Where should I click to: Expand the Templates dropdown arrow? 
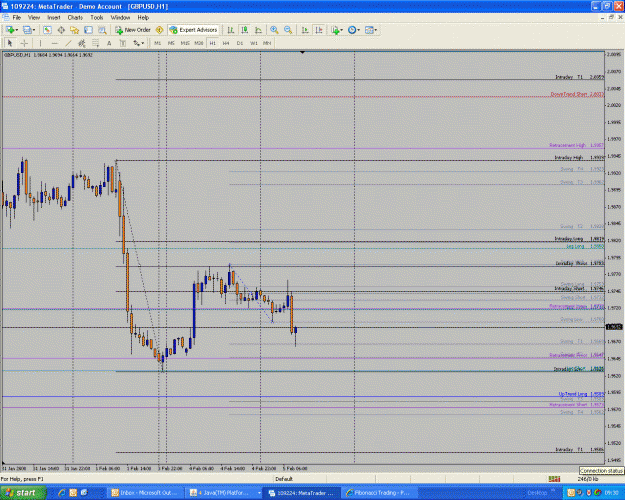coord(376,30)
